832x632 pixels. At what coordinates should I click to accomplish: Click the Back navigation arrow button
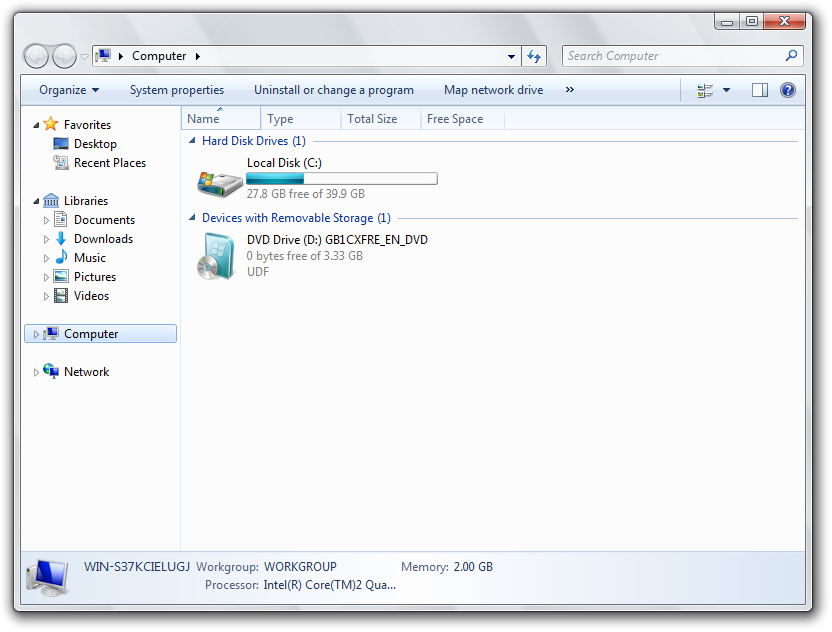36,56
